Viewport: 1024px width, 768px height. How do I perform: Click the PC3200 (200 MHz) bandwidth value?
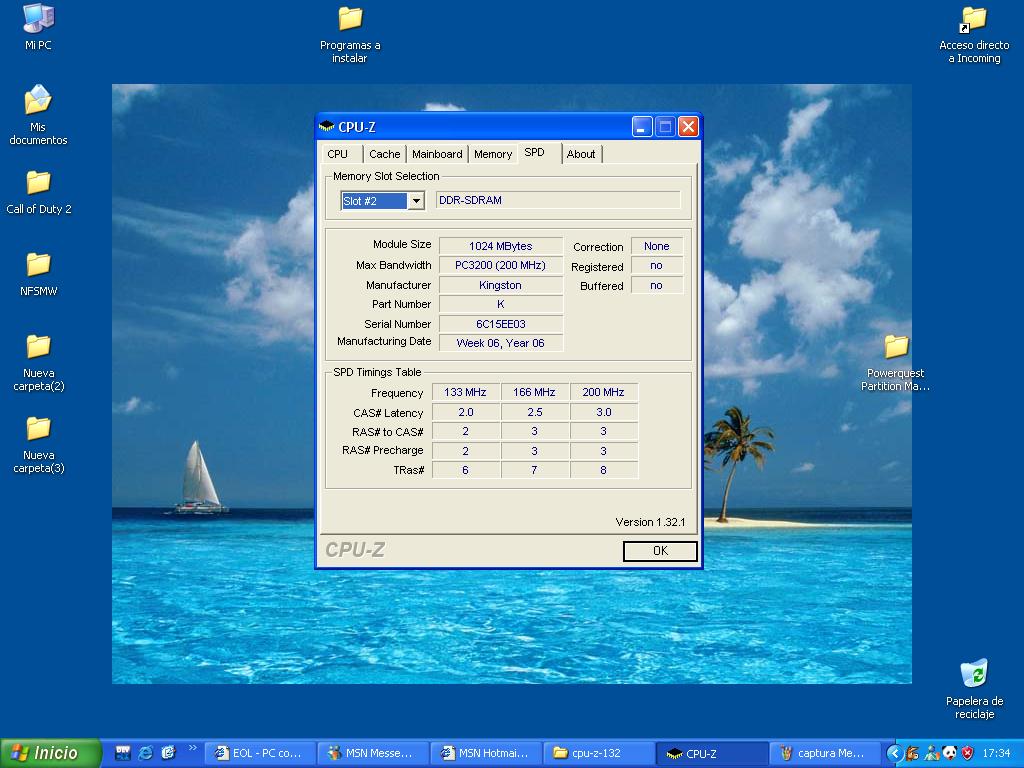point(501,265)
